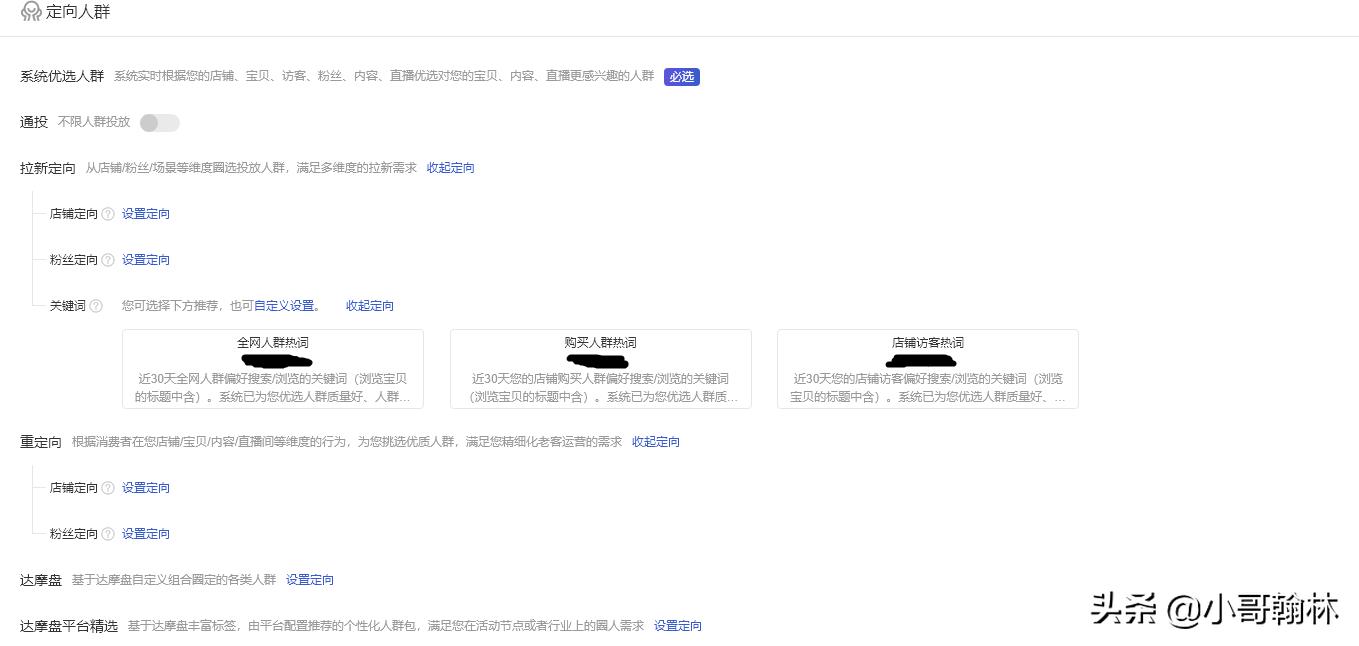Toggle the 通投 不限人群投放 switch
This screenshot has height=646, width=1359.
tap(159, 123)
